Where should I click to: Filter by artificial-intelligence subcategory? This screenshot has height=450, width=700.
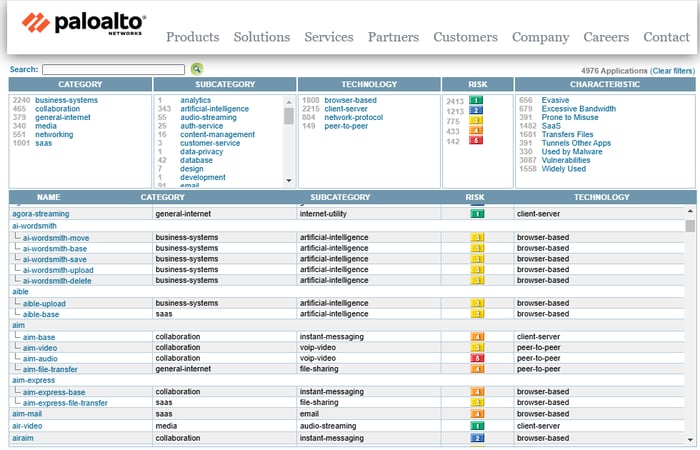214,109
